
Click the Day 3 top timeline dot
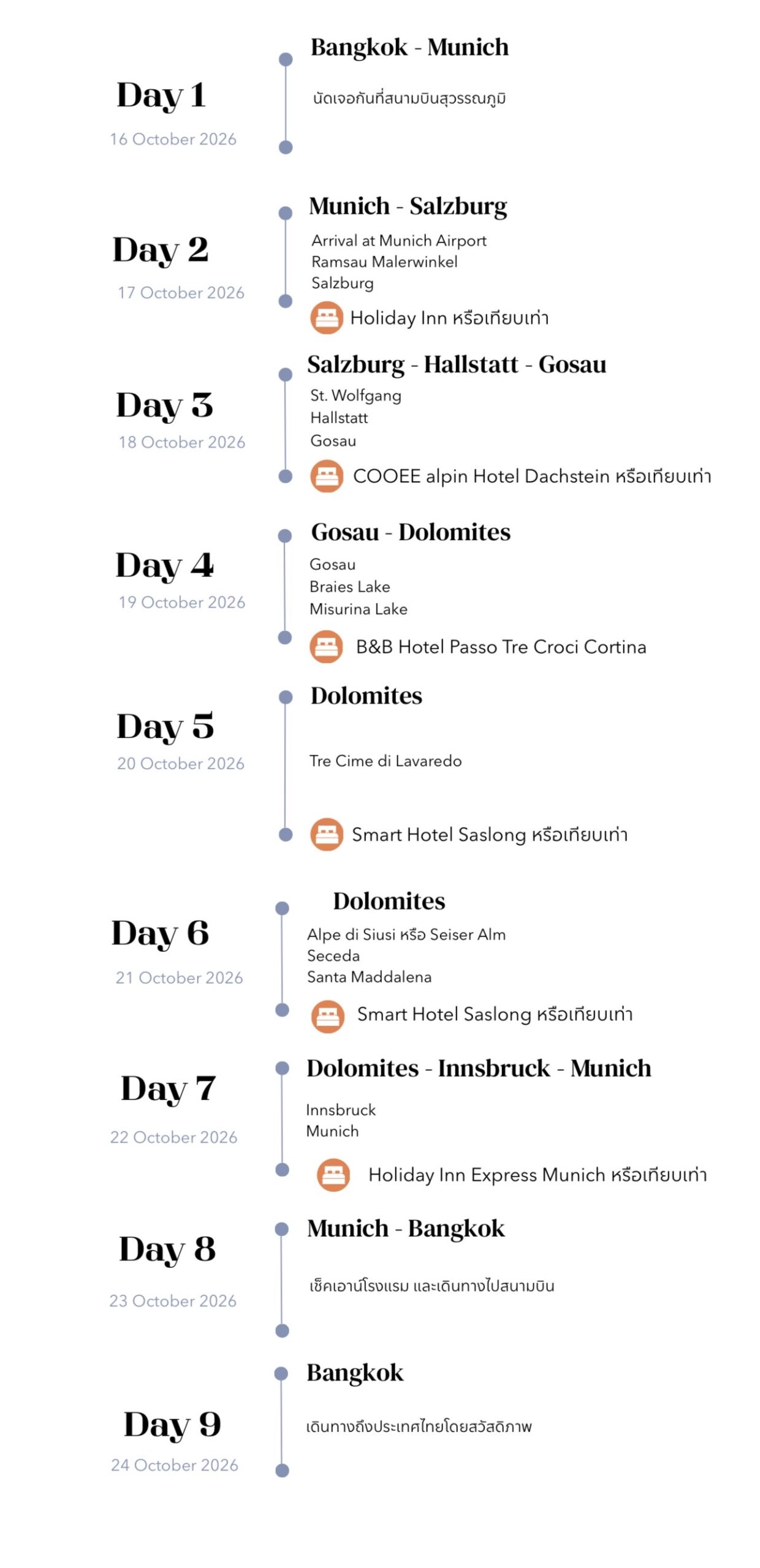pos(286,374)
